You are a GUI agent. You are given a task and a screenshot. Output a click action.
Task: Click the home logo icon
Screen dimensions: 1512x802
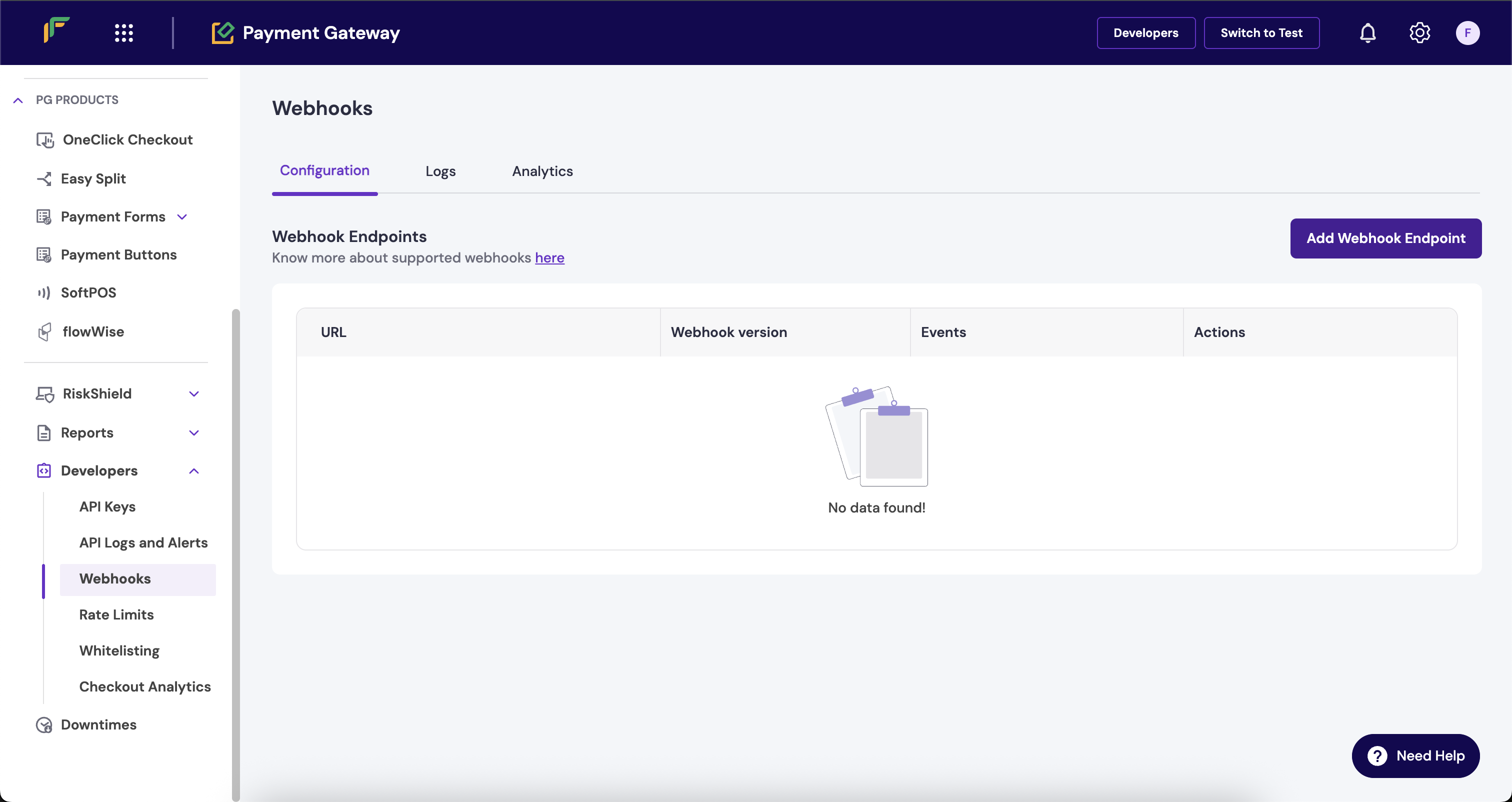[57, 29]
